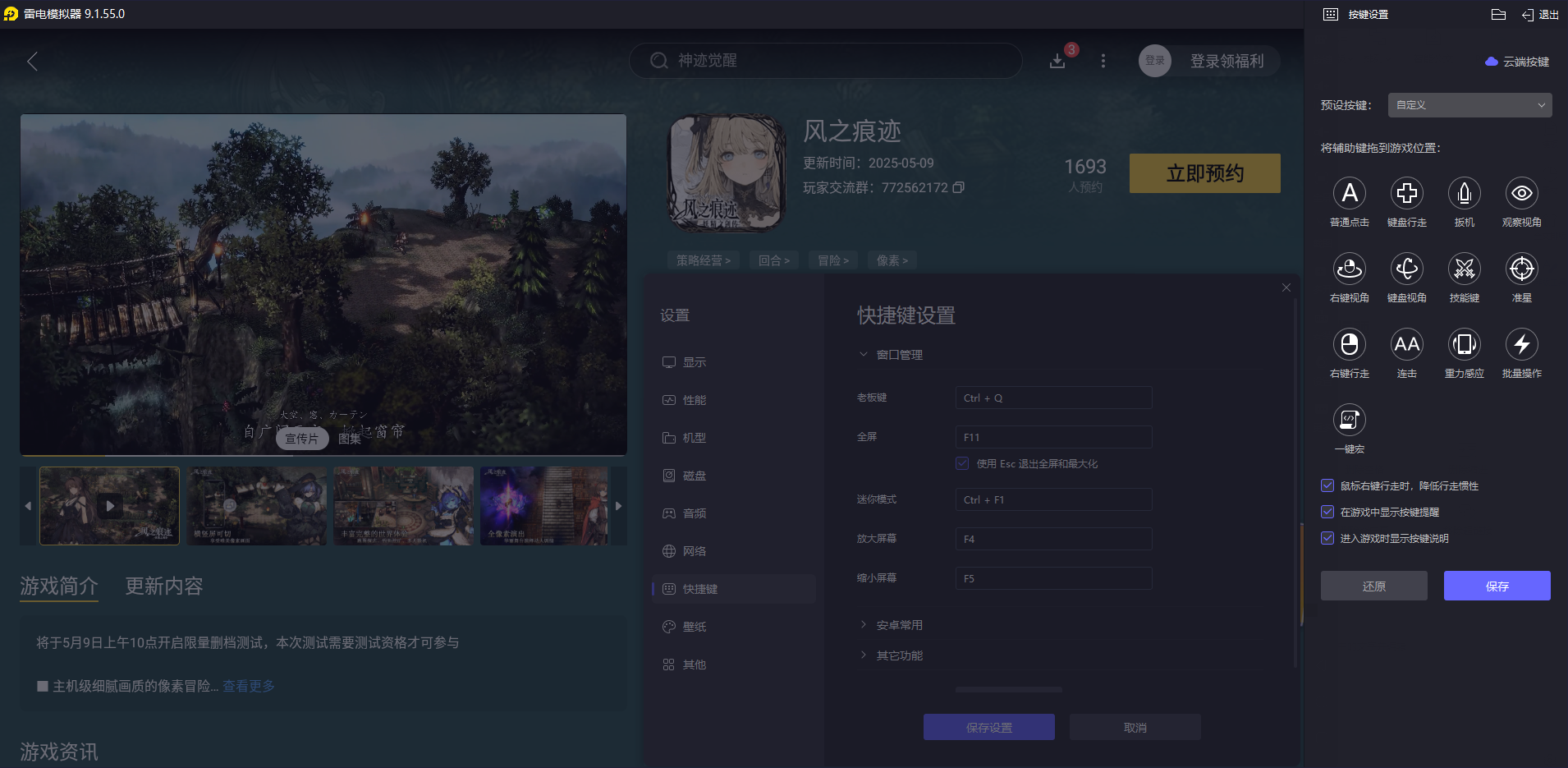The height and width of the screenshot is (768, 1568).
Task: Uncheck 进入游戏时显示按键说明
Action: tap(1327, 538)
